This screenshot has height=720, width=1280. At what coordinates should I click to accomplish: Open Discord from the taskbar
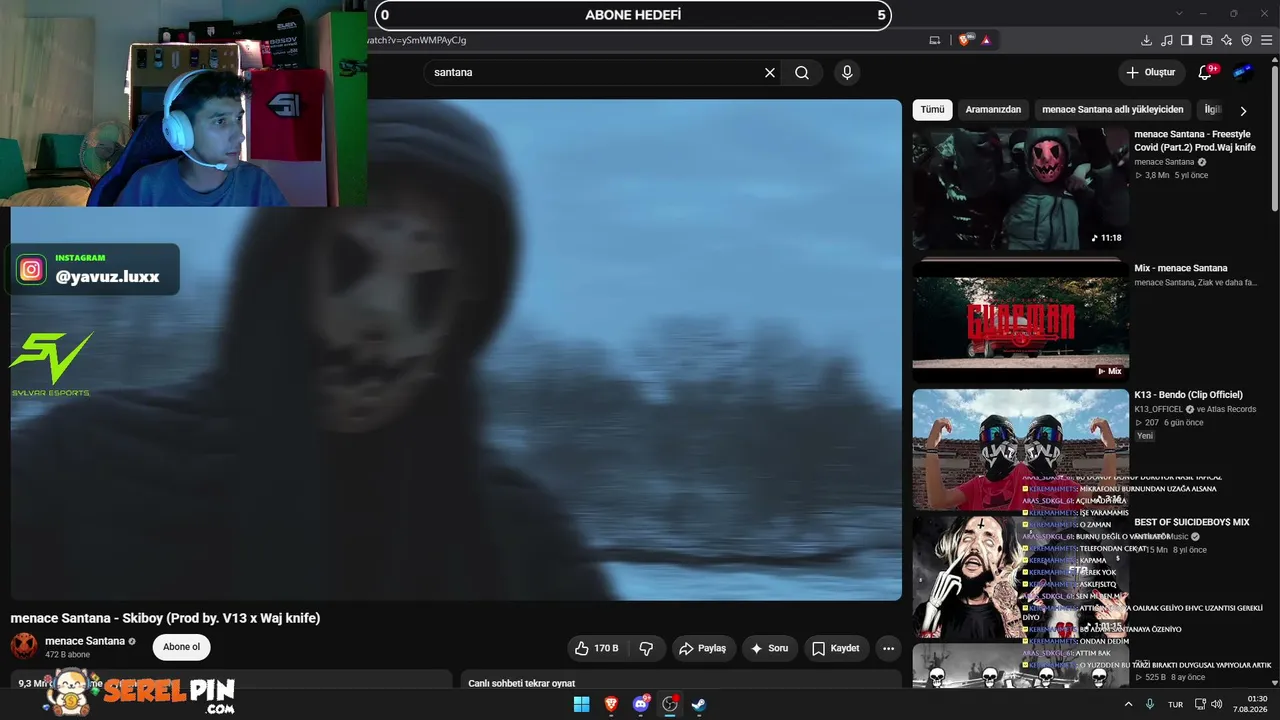pos(641,704)
